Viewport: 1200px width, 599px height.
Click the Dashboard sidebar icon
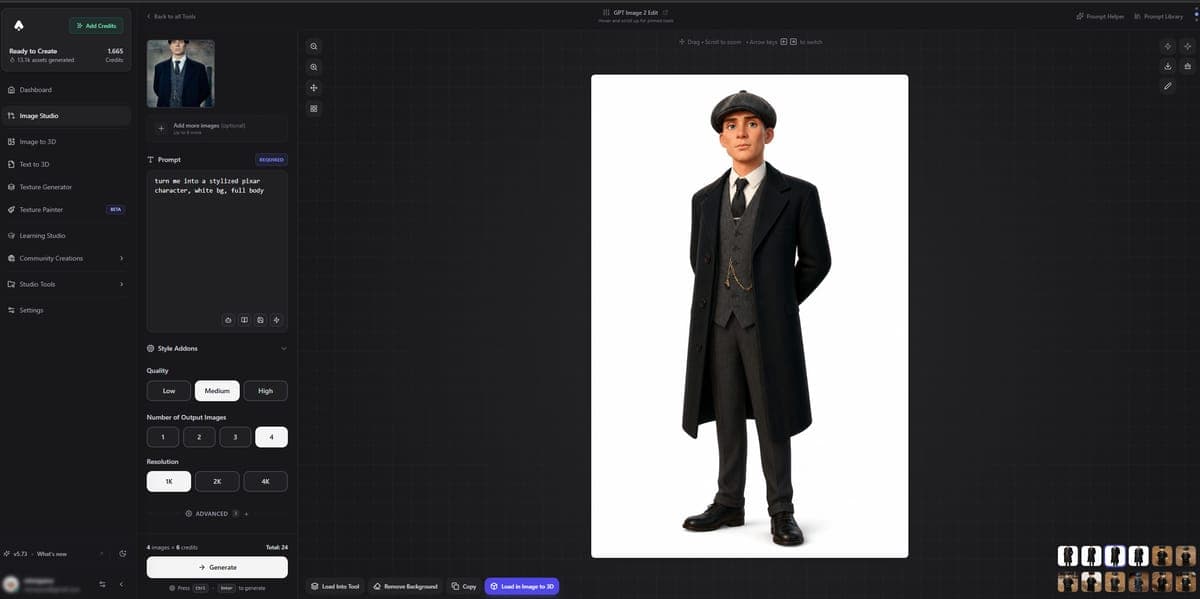click(x=11, y=90)
